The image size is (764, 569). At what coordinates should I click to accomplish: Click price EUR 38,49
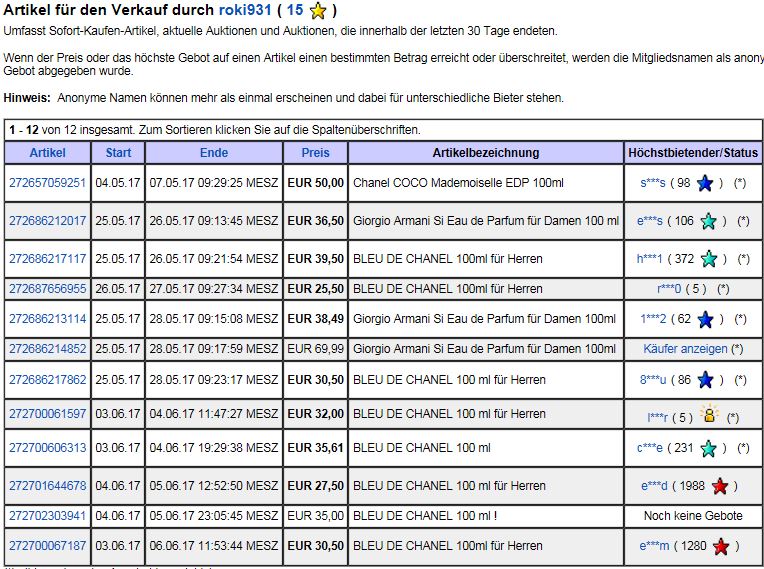pyautogui.click(x=315, y=319)
